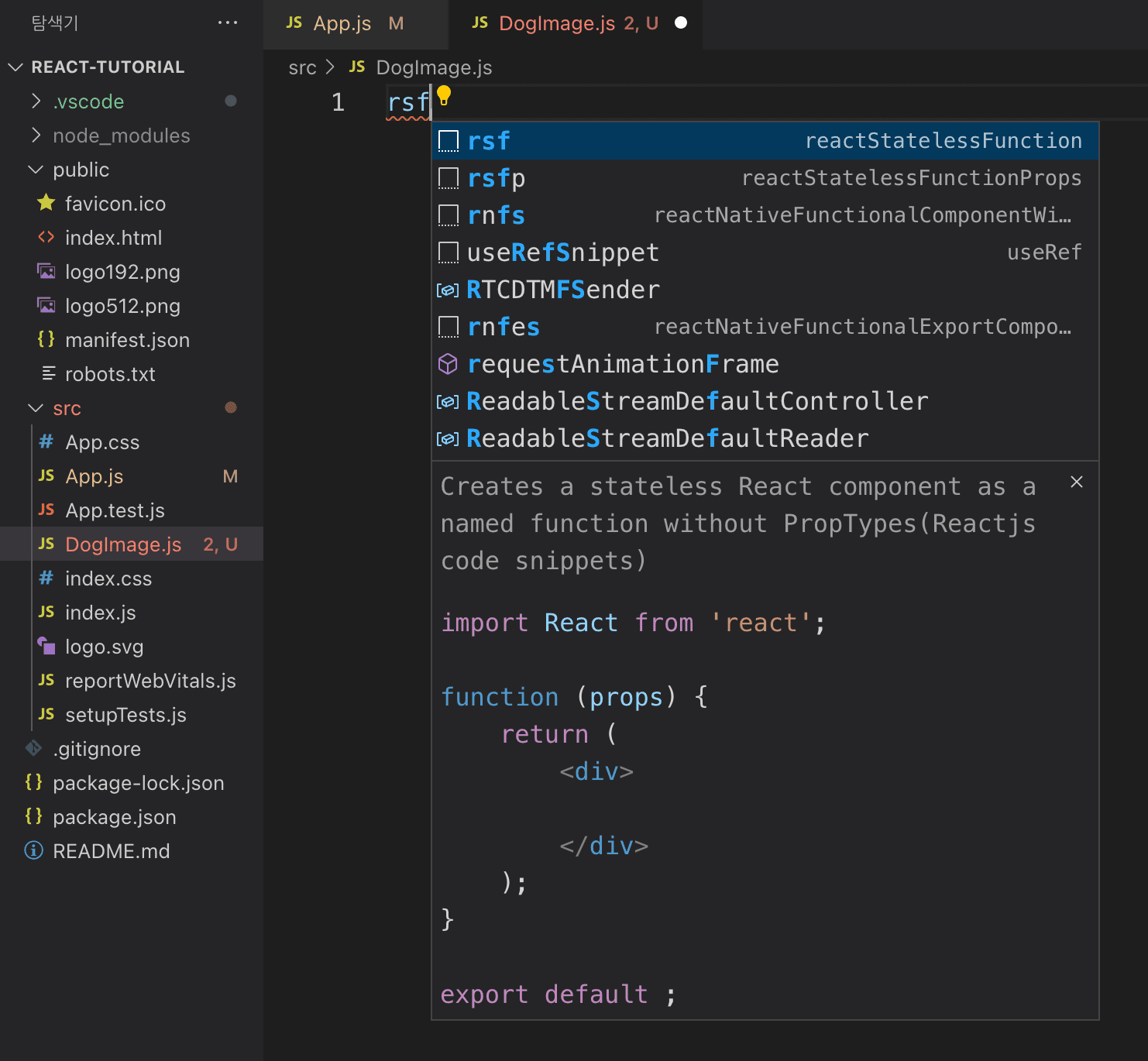Screen dimensions: 1148x1061
Task: Open DogImage.js in the file tree
Action: click(x=132, y=544)
